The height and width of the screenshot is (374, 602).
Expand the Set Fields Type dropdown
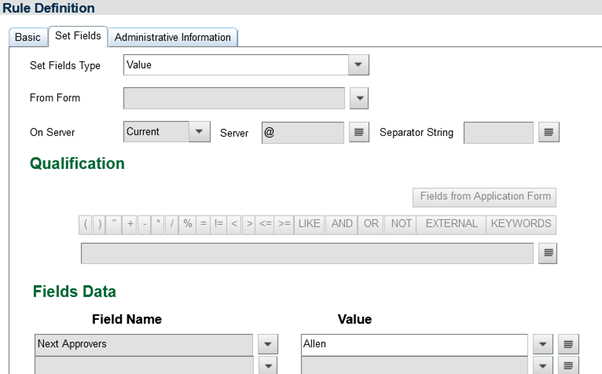pos(359,65)
